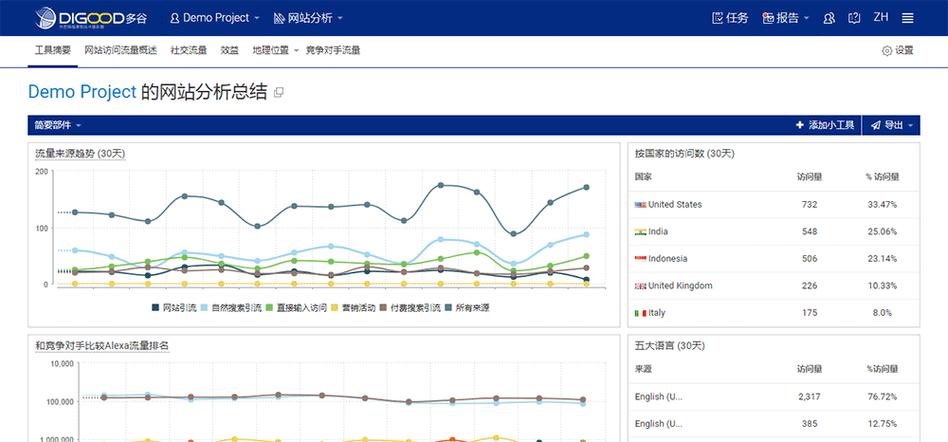Click the last 自然搜索引流 data point on chart
Viewport: 948px width, 442px height.
586,235
